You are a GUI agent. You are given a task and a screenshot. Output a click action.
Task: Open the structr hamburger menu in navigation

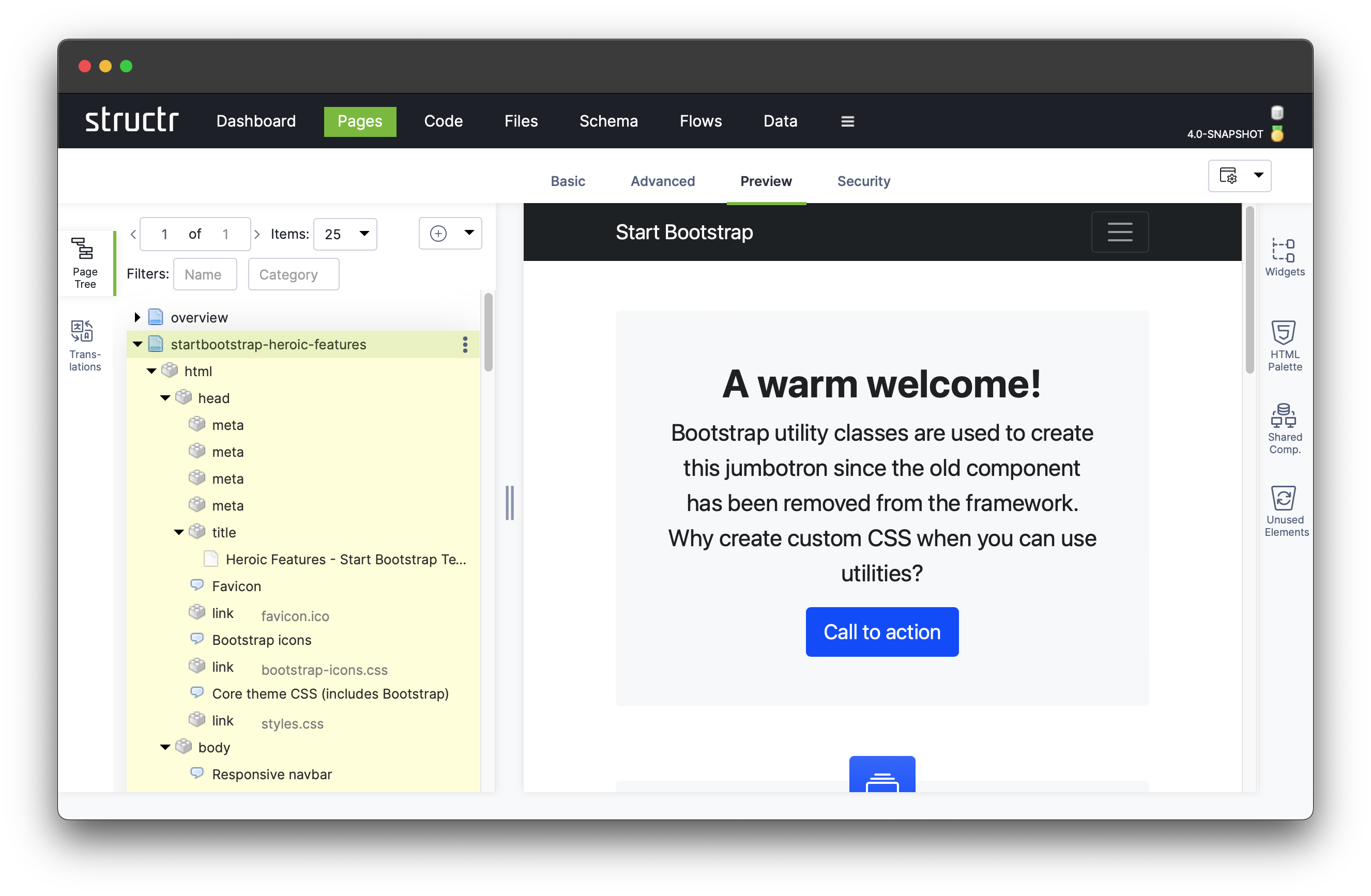coord(847,121)
